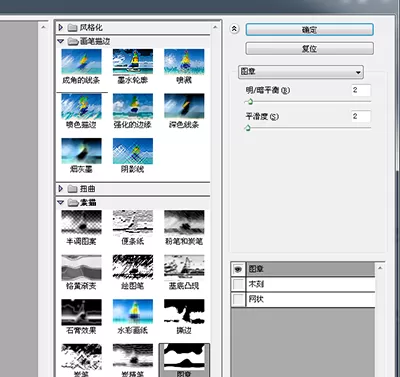Select the 成角的线条 filter thumbnail
This screenshot has height=377, width=400.
pyautogui.click(x=81, y=62)
